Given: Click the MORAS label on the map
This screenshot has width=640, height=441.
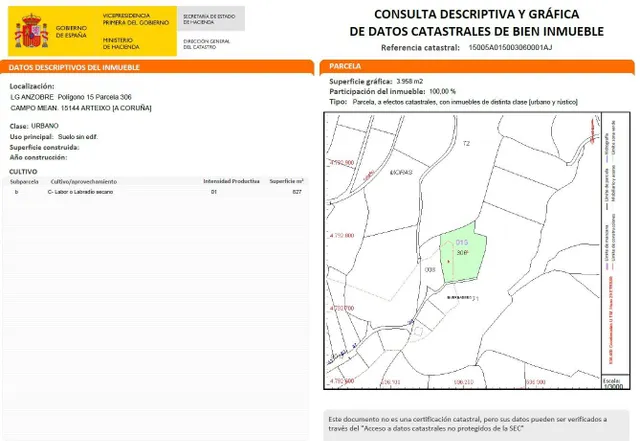Looking at the screenshot, I should (x=401, y=172).
